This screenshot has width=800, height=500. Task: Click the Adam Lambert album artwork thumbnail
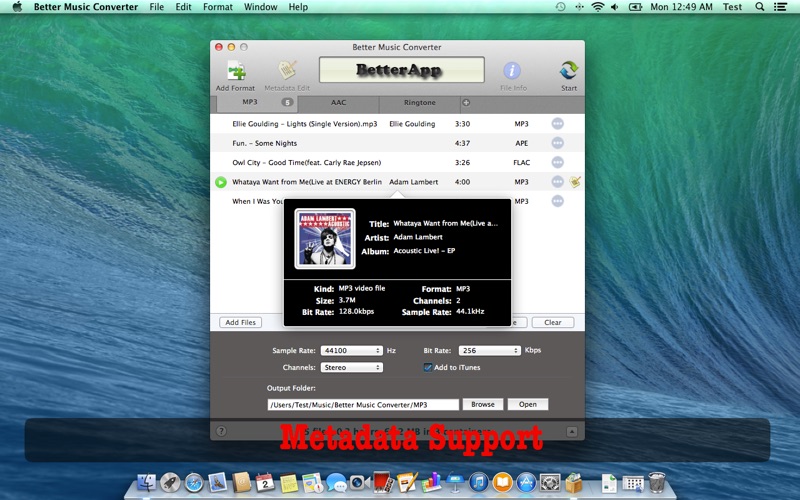point(325,238)
